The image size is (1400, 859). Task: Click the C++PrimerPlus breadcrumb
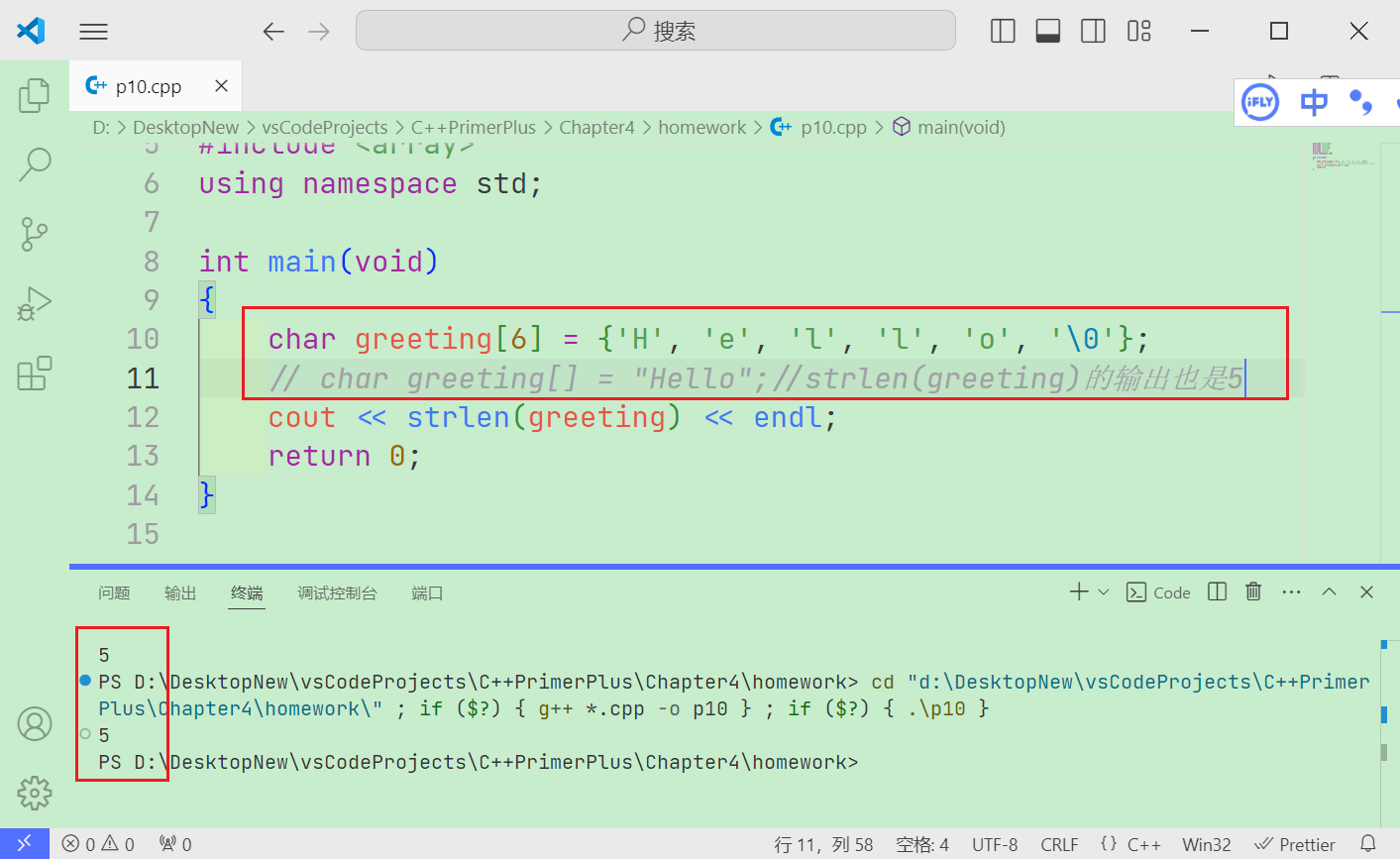coord(474,128)
